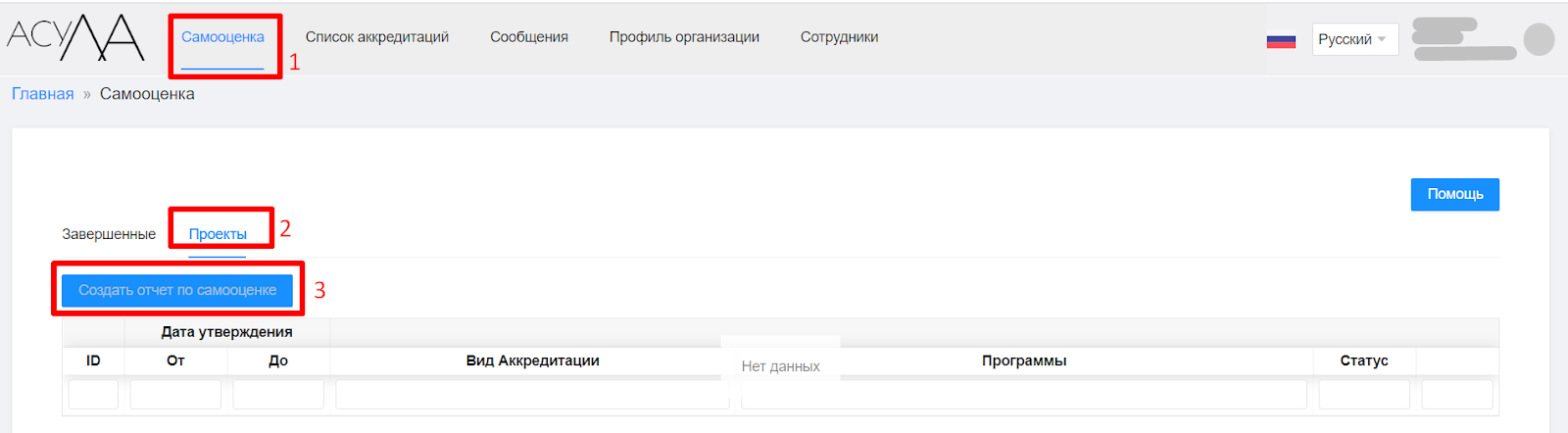Open the blurred user name profile
Viewport: 1568px width, 433px height.
(x=1464, y=39)
